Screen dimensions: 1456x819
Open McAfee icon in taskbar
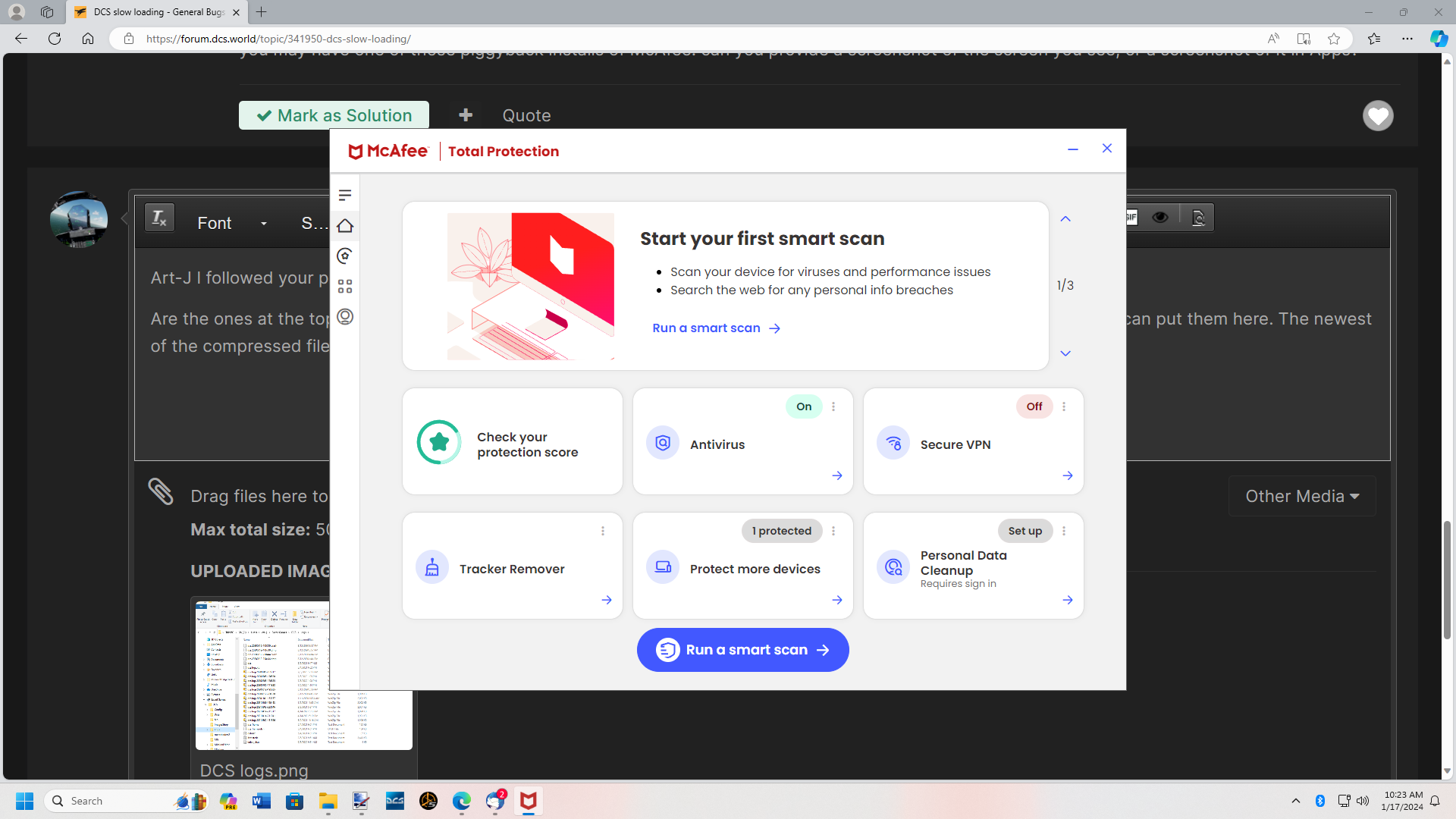[x=529, y=801]
